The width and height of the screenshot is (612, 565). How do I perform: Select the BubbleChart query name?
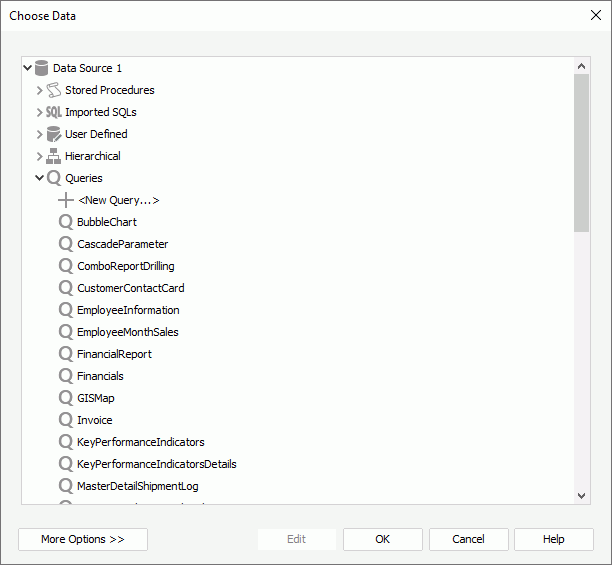coord(107,222)
